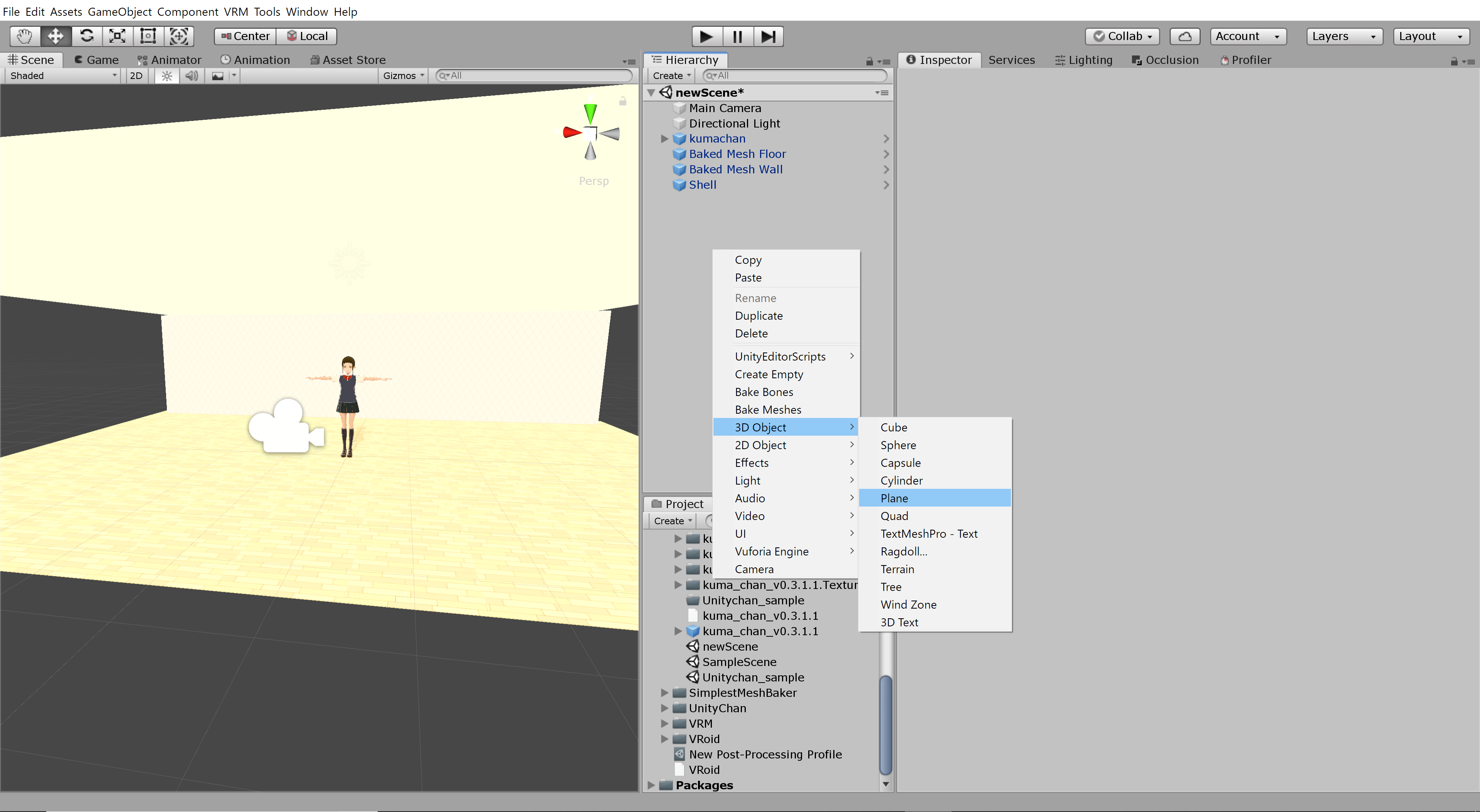The height and width of the screenshot is (812, 1480).
Task: Select the Rect Transform tool
Action: [148, 36]
